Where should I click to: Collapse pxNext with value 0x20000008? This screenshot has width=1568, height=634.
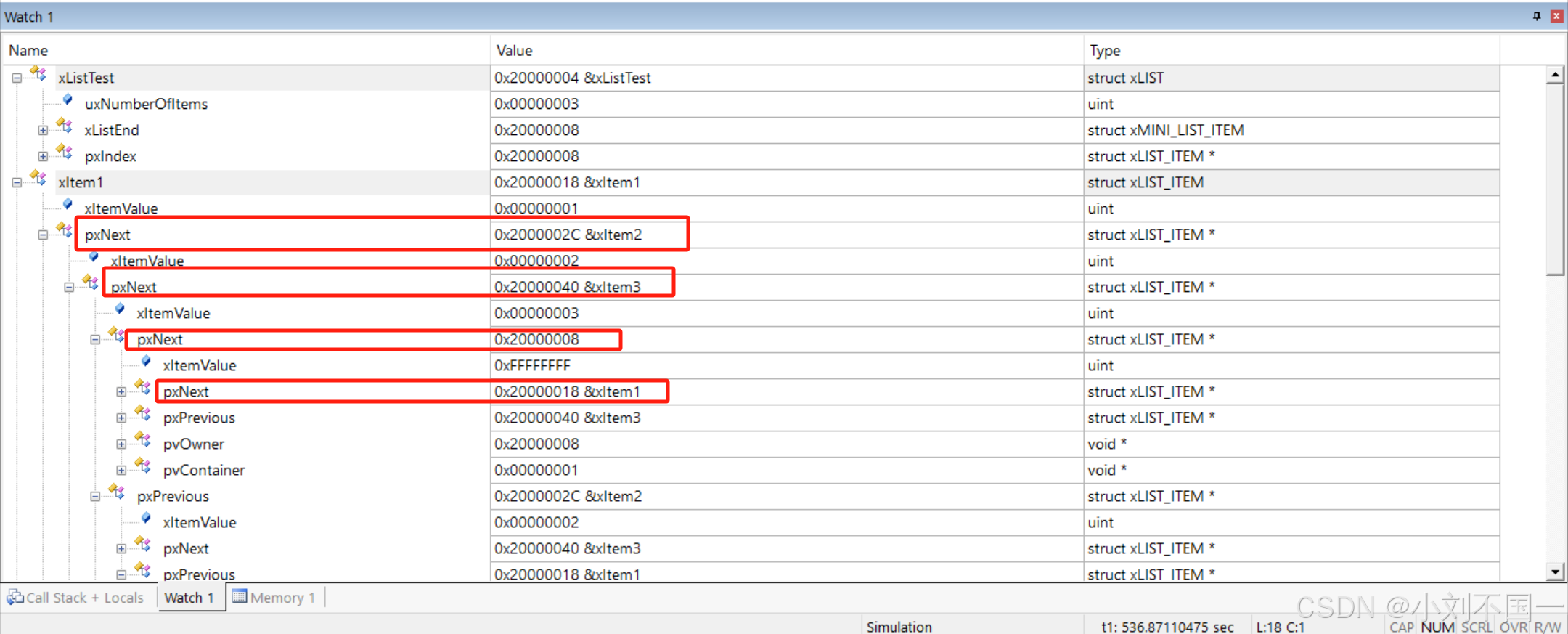(x=95, y=339)
